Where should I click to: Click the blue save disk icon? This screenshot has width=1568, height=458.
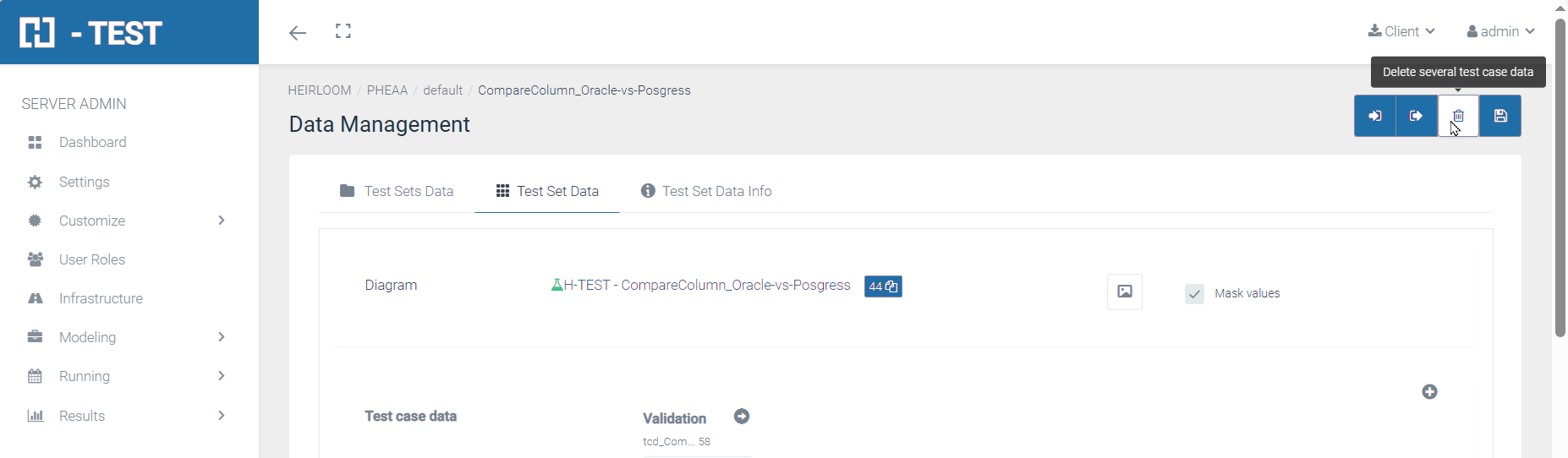1500,117
